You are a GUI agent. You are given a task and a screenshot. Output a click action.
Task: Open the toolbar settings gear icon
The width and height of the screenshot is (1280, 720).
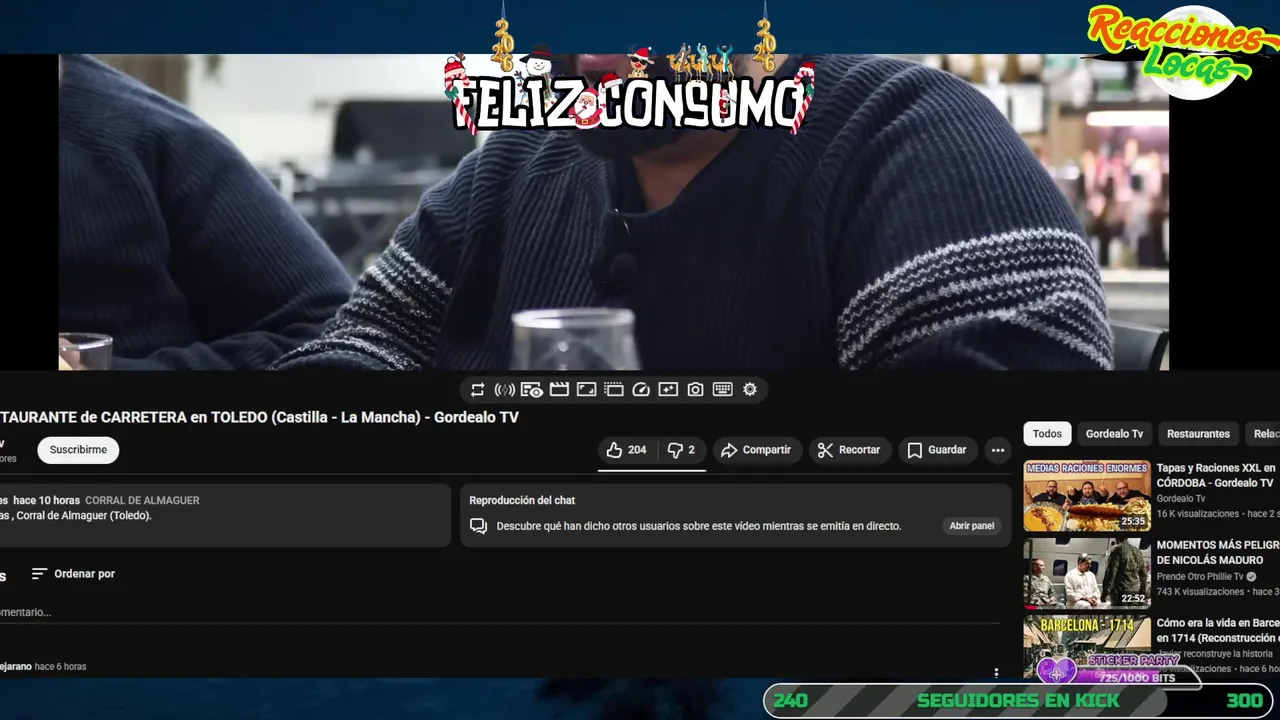tap(750, 390)
